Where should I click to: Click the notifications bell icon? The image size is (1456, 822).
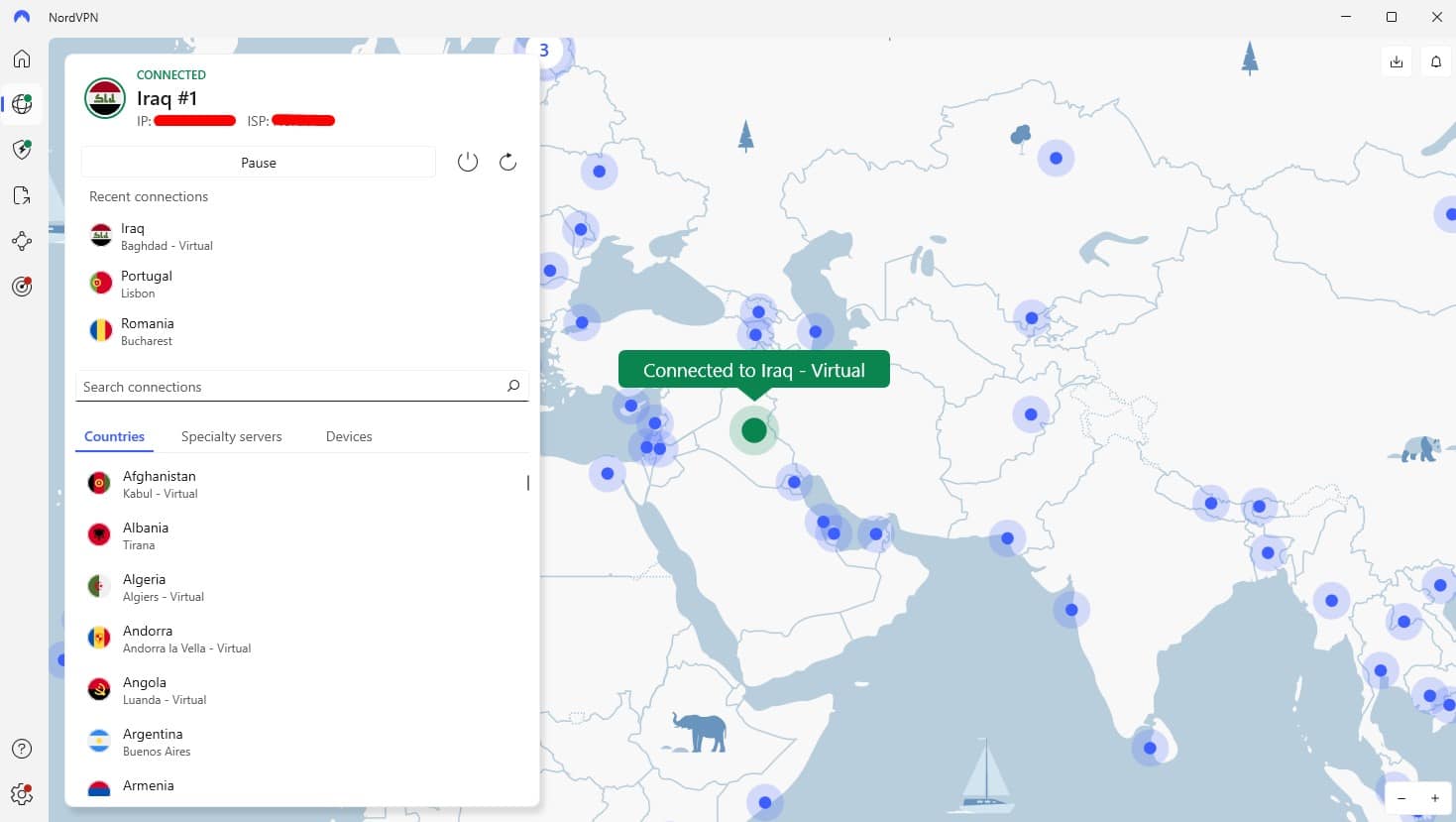click(1435, 61)
